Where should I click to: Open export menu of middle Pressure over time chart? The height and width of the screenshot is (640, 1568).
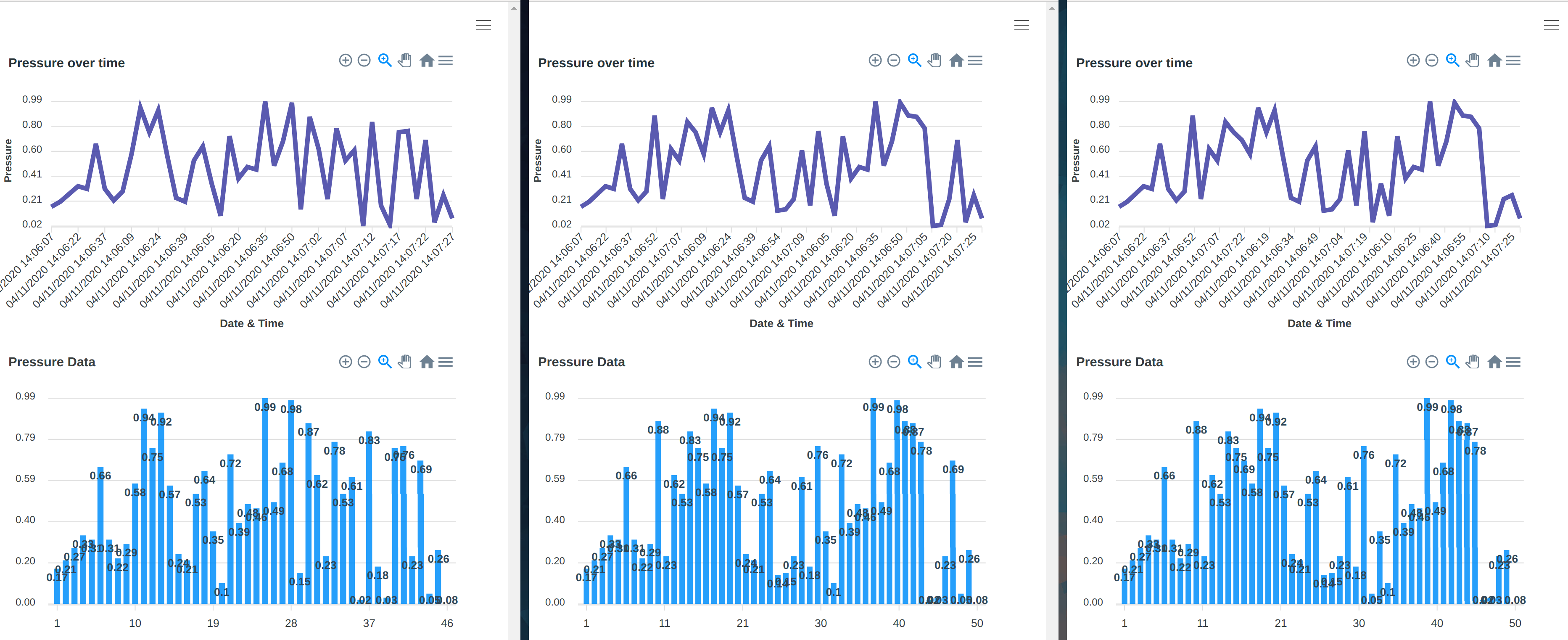click(x=975, y=60)
